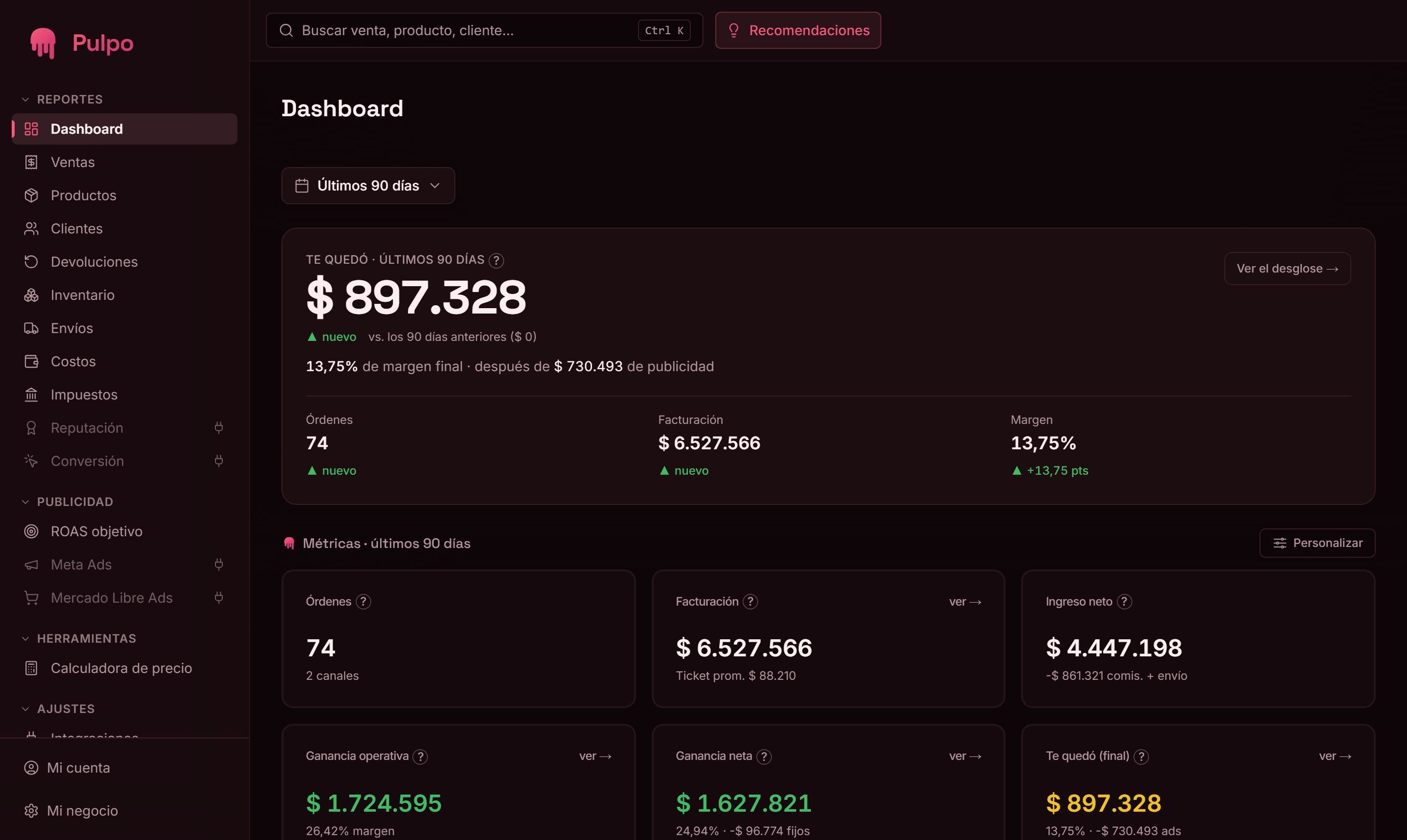Navigate to Inventario

[125, 295]
